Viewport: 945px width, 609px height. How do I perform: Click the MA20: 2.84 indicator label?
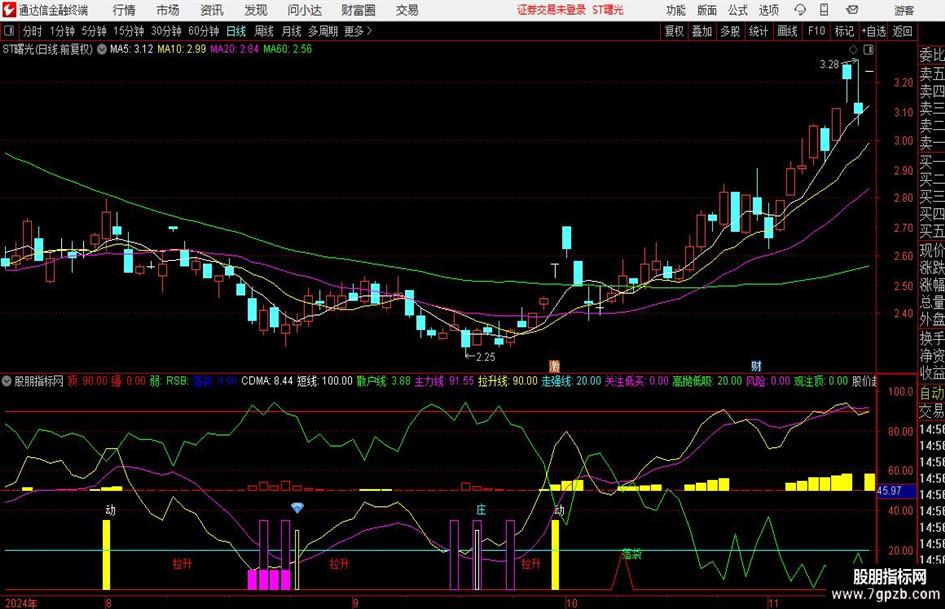tap(234, 49)
